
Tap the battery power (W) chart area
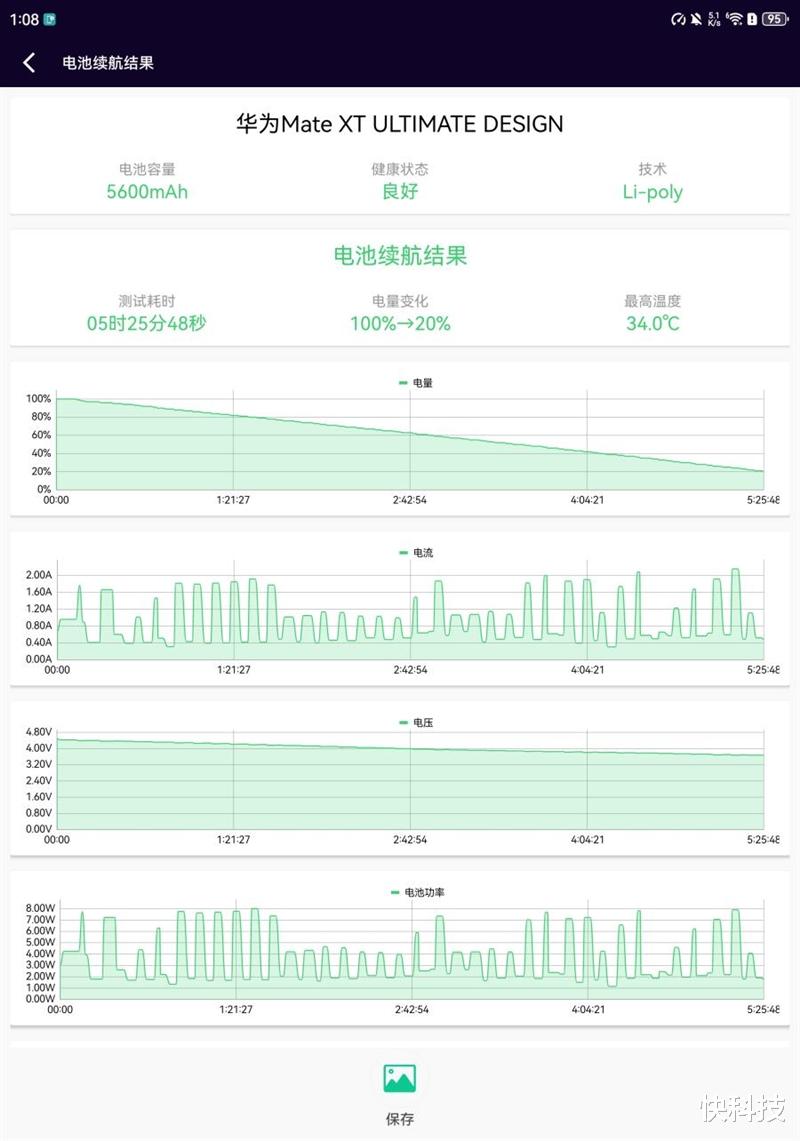click(412, 950)
